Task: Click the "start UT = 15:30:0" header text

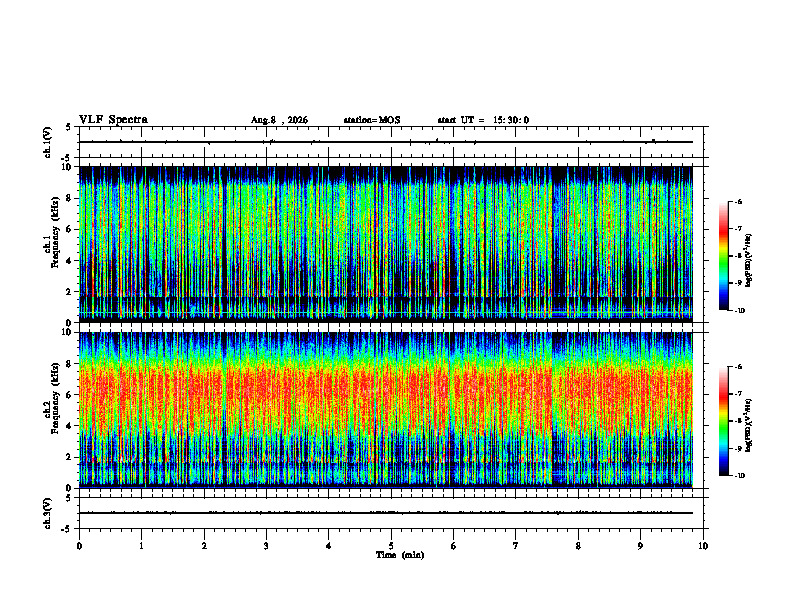Action: 483,120
